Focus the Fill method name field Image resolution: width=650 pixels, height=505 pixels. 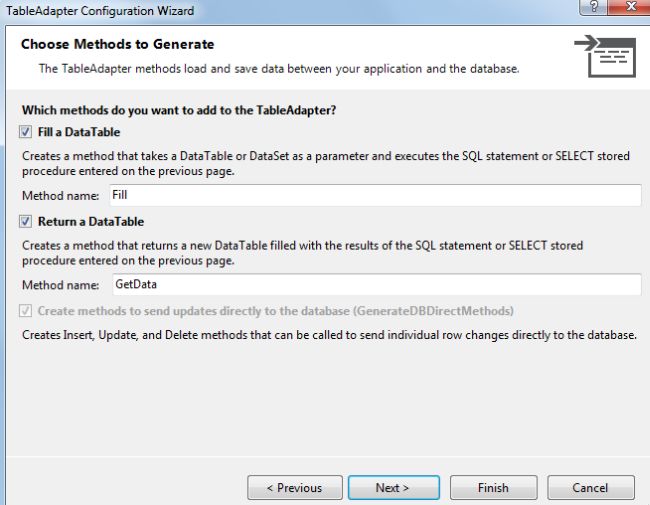(x=374, y=195)
